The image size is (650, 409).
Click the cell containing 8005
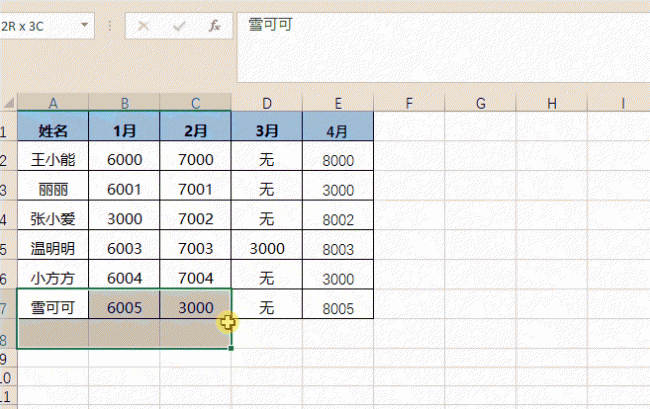(338, 304)
